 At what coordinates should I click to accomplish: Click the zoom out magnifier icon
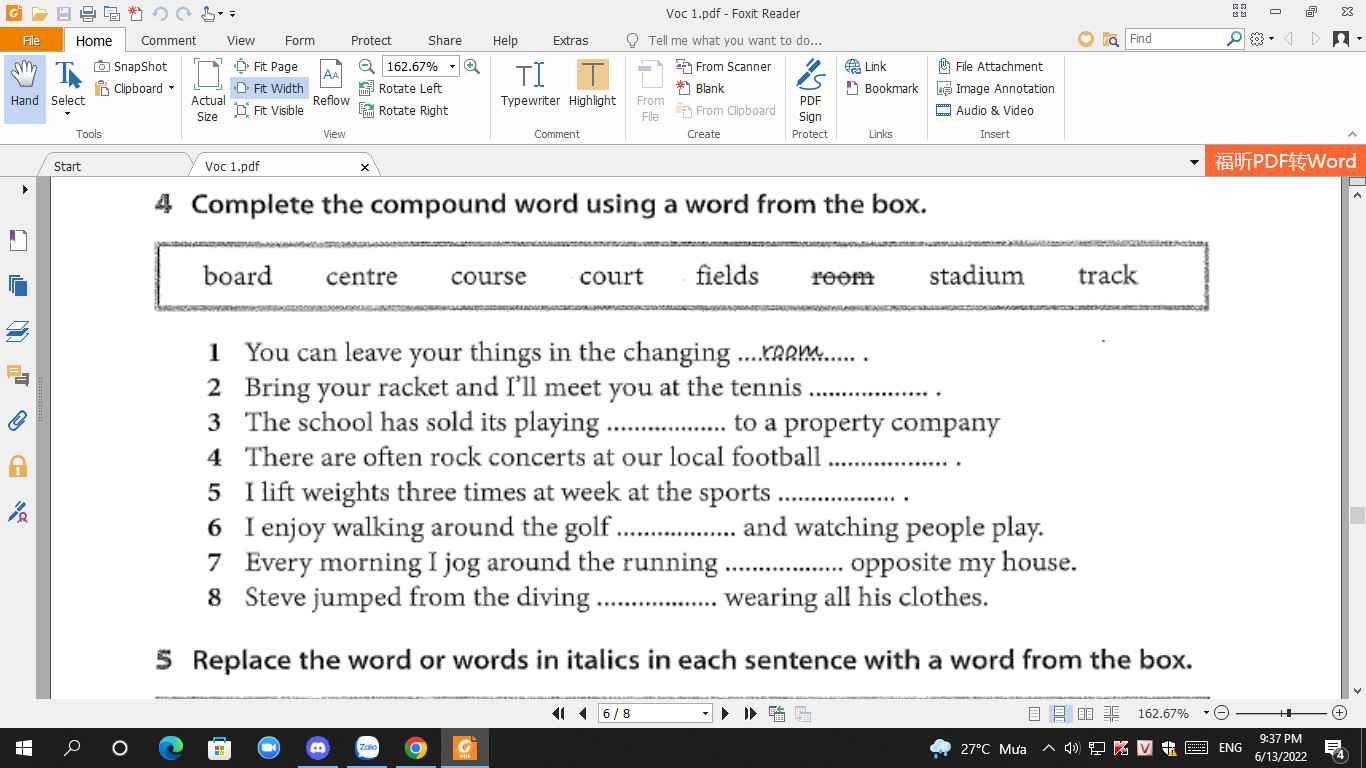[367, 66]
